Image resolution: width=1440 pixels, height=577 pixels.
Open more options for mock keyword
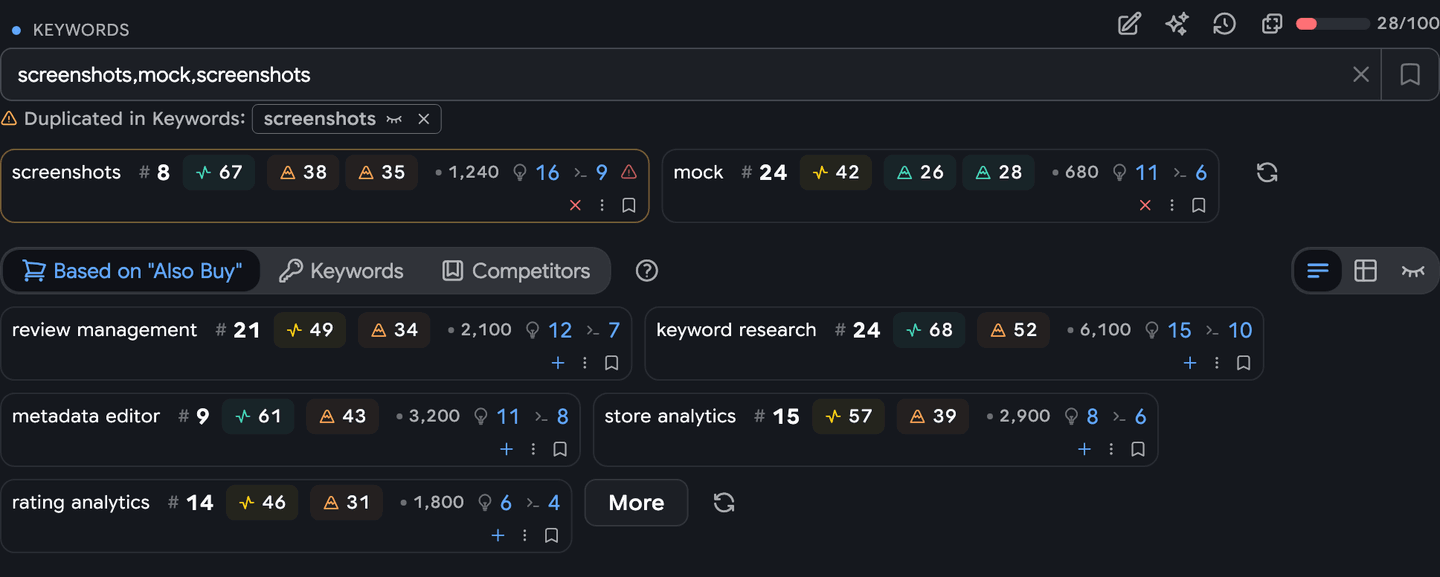[1172, 205]
